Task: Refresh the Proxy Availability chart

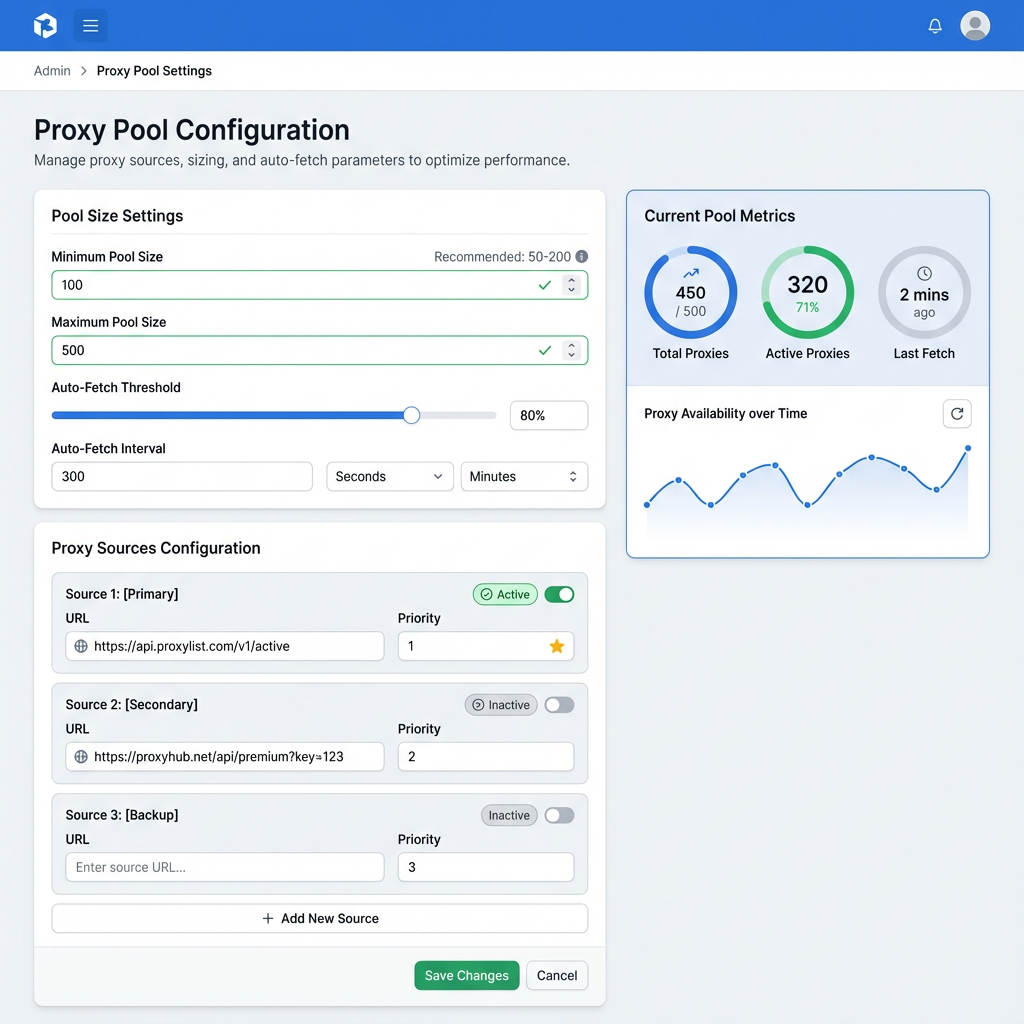Action: click(957, 414)
